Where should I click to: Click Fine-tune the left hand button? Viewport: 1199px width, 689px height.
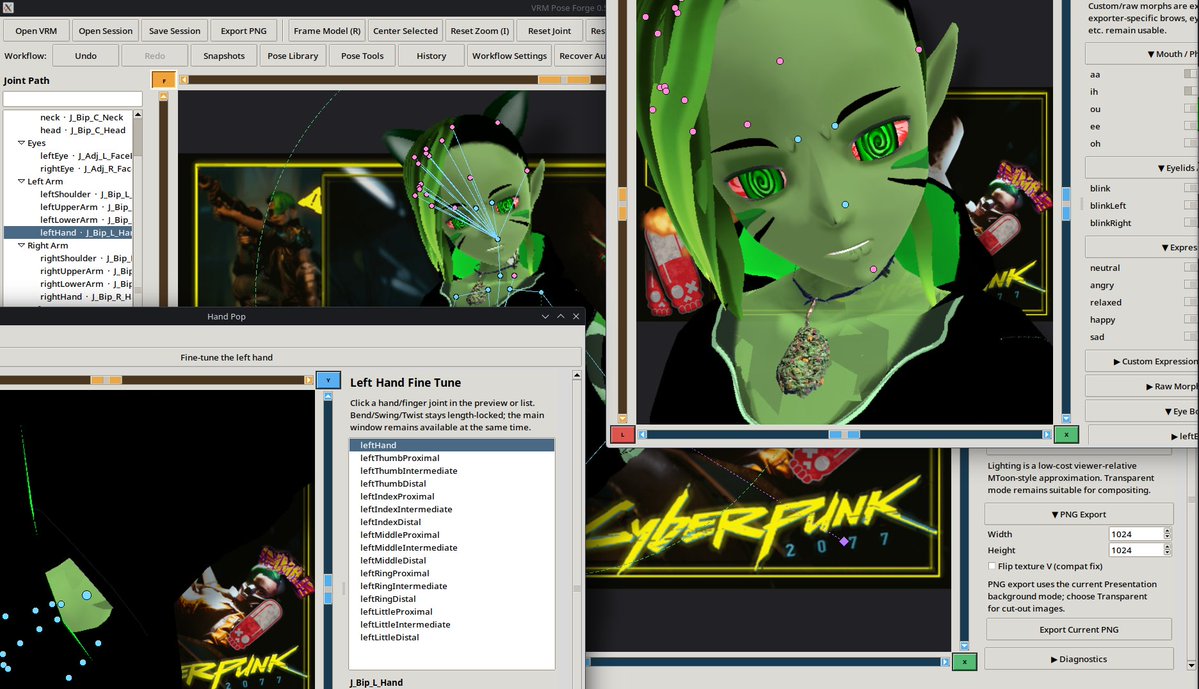click(226, 357)
